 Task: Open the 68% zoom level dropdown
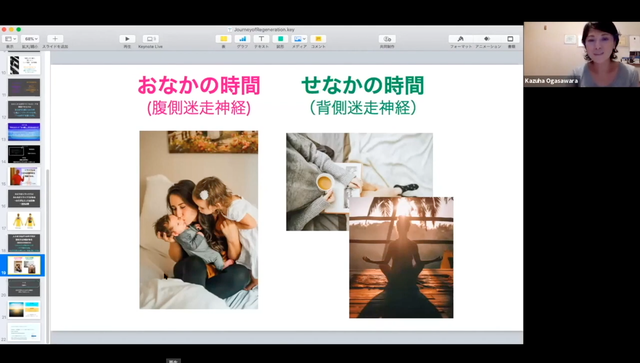pyautogui.click(x=31, y=39)
